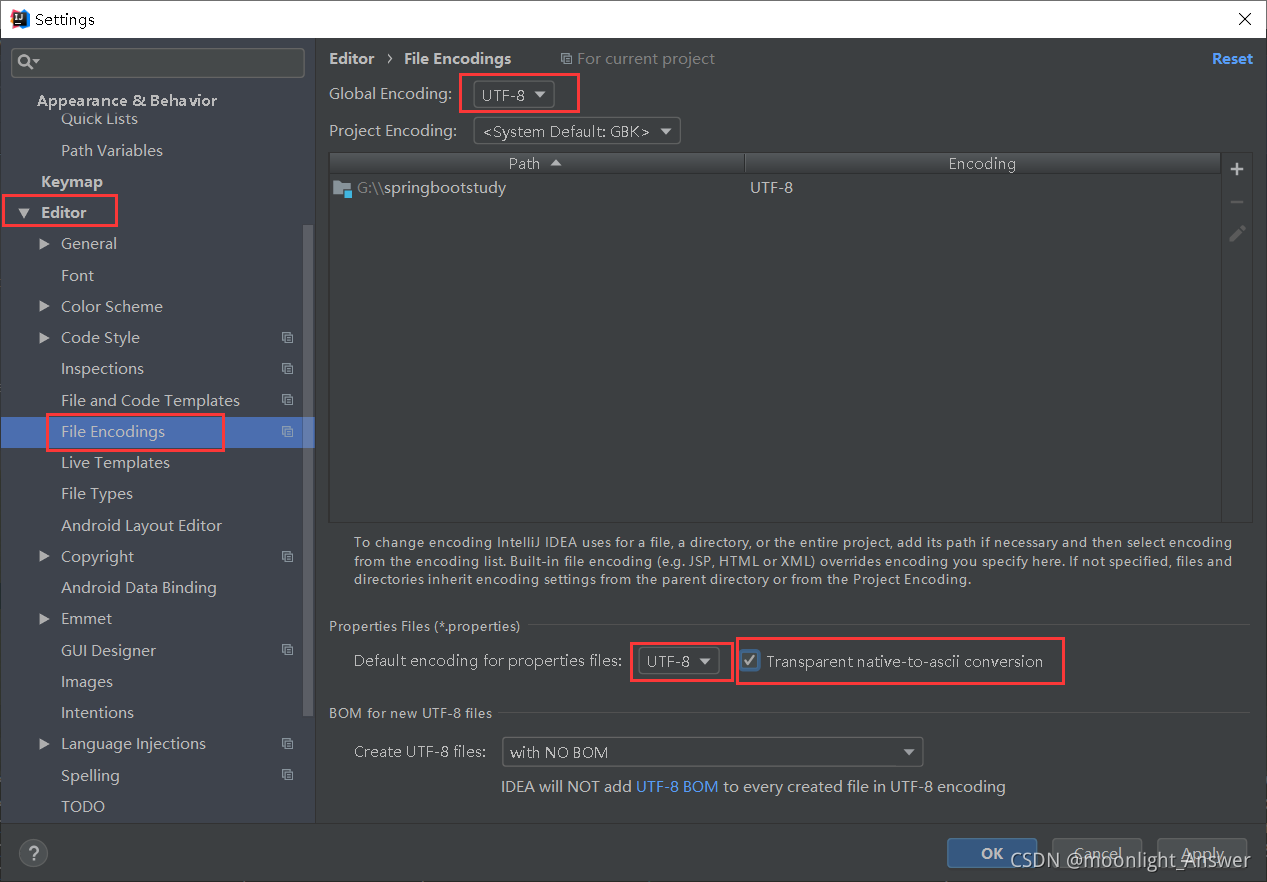Click project-level icon next to File and Code Templates
Screen dimensions: 1267x882
(287, 400)
